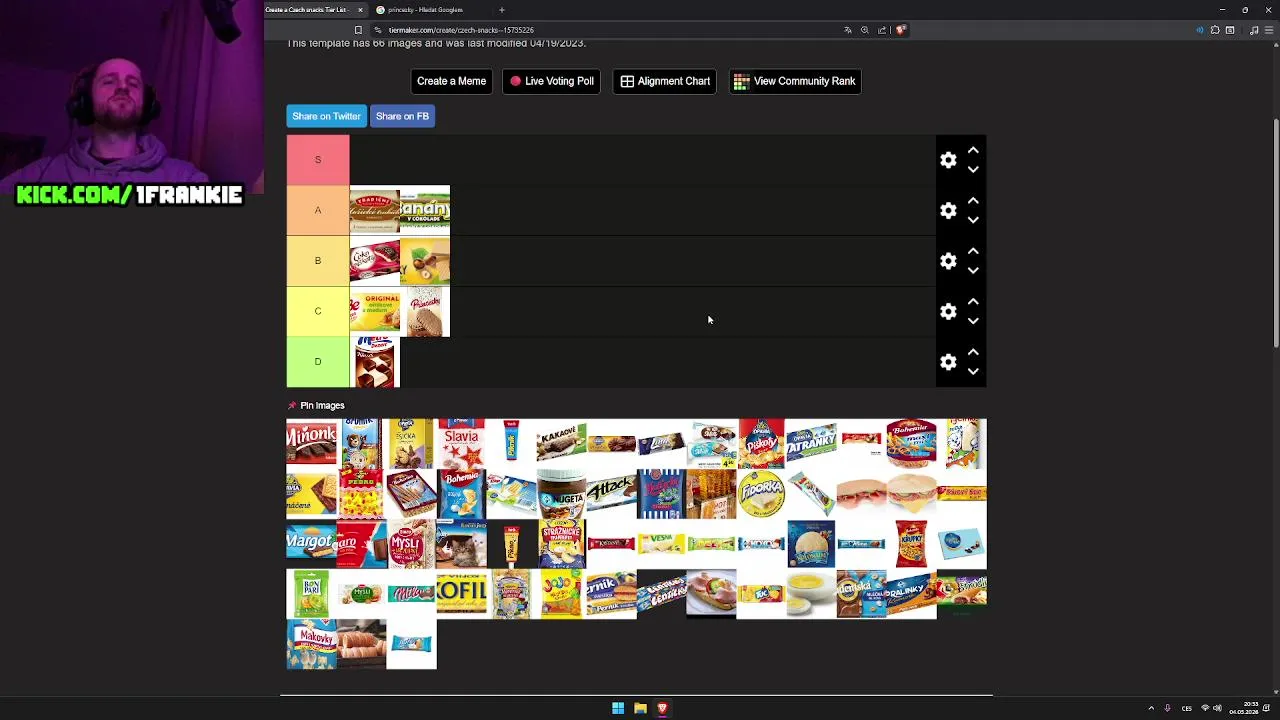Click the share page icon in address bar
1280x720 pixels.
882,30
